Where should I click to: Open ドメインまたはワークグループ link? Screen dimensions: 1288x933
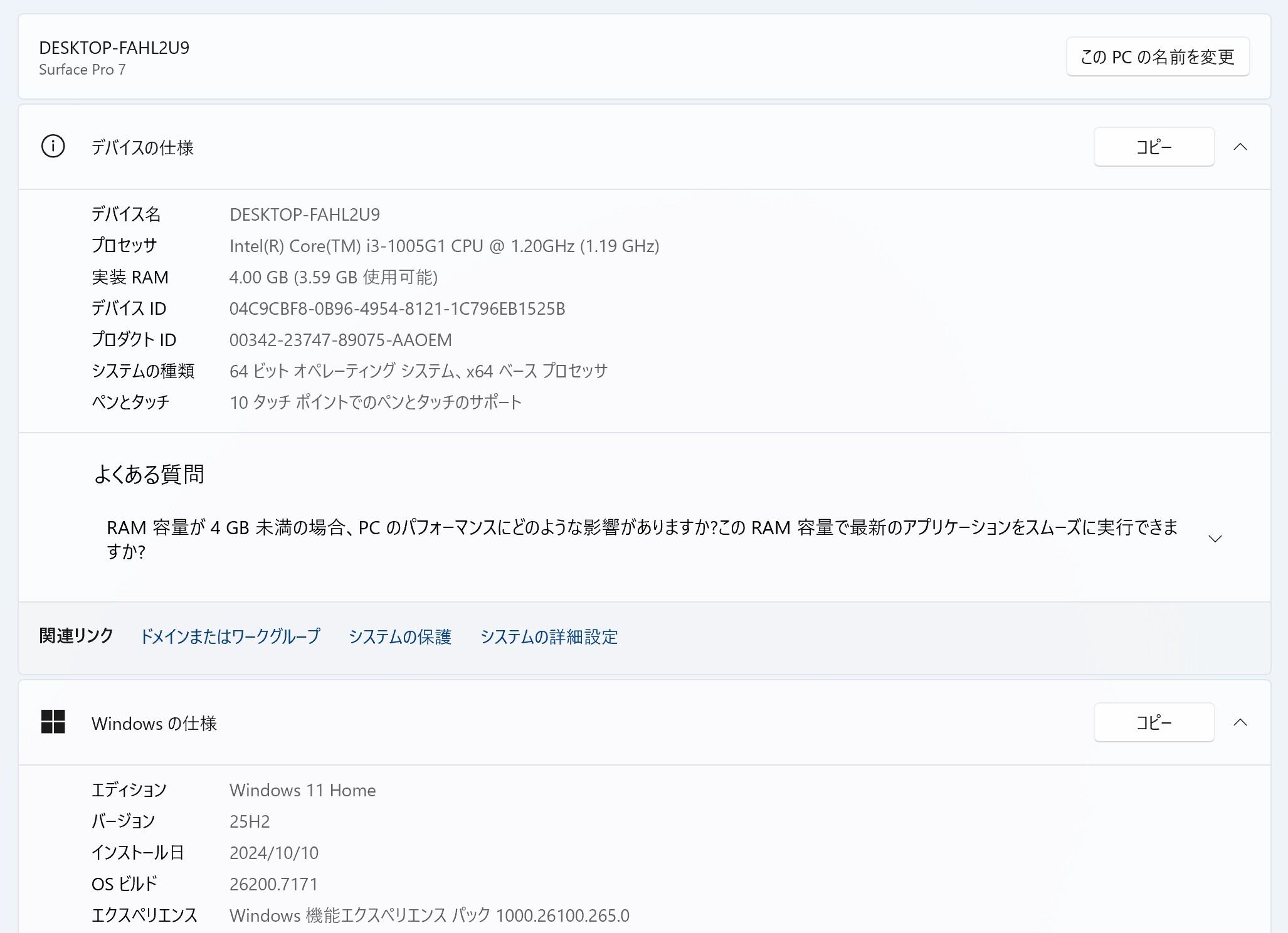pyautogui.click(x=230, y=636)
